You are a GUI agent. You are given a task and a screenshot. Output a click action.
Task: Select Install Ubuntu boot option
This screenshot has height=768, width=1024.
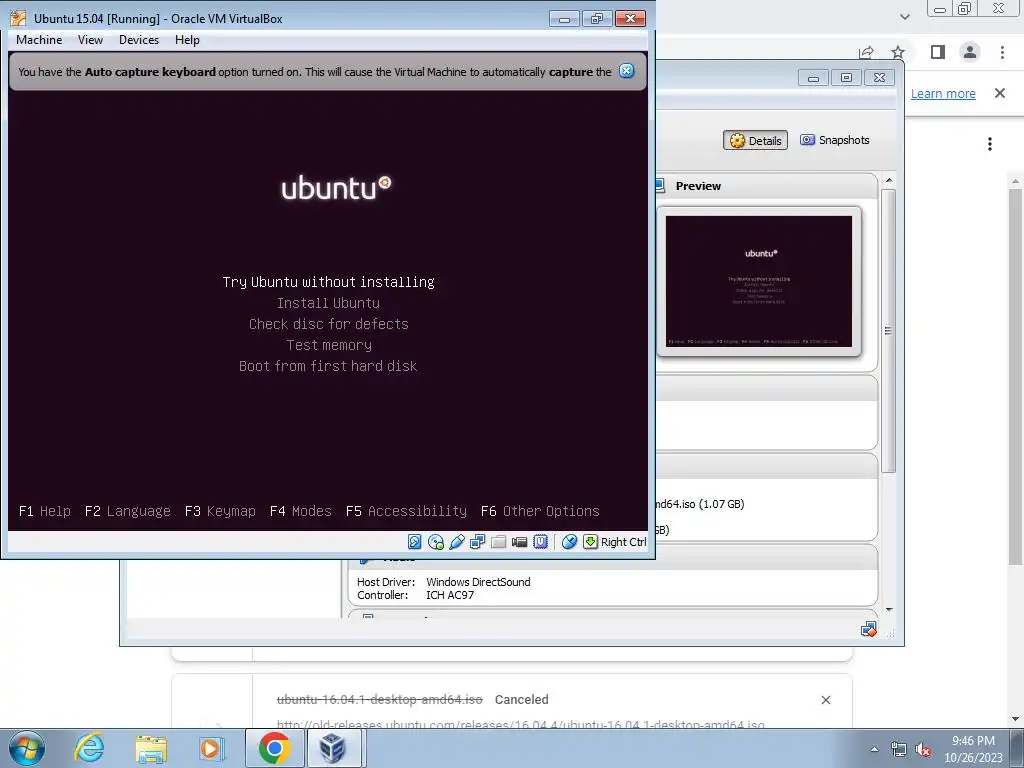coord(328,303)
